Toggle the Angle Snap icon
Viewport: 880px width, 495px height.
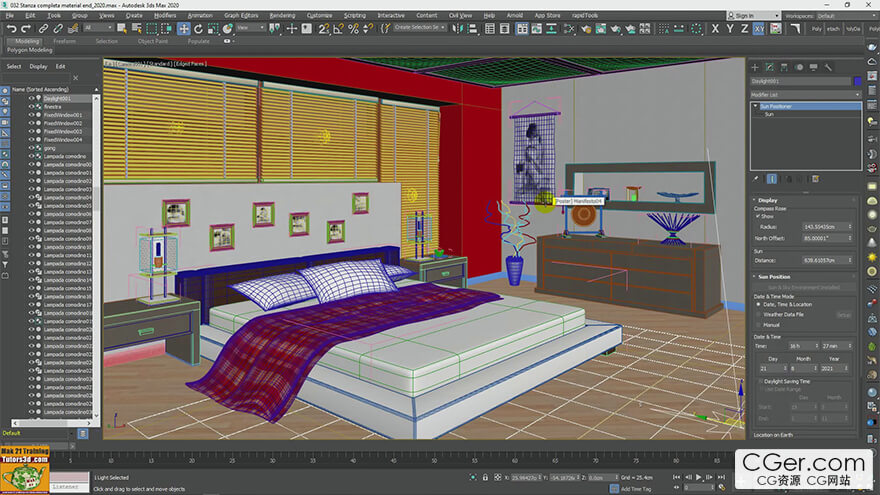338,29
